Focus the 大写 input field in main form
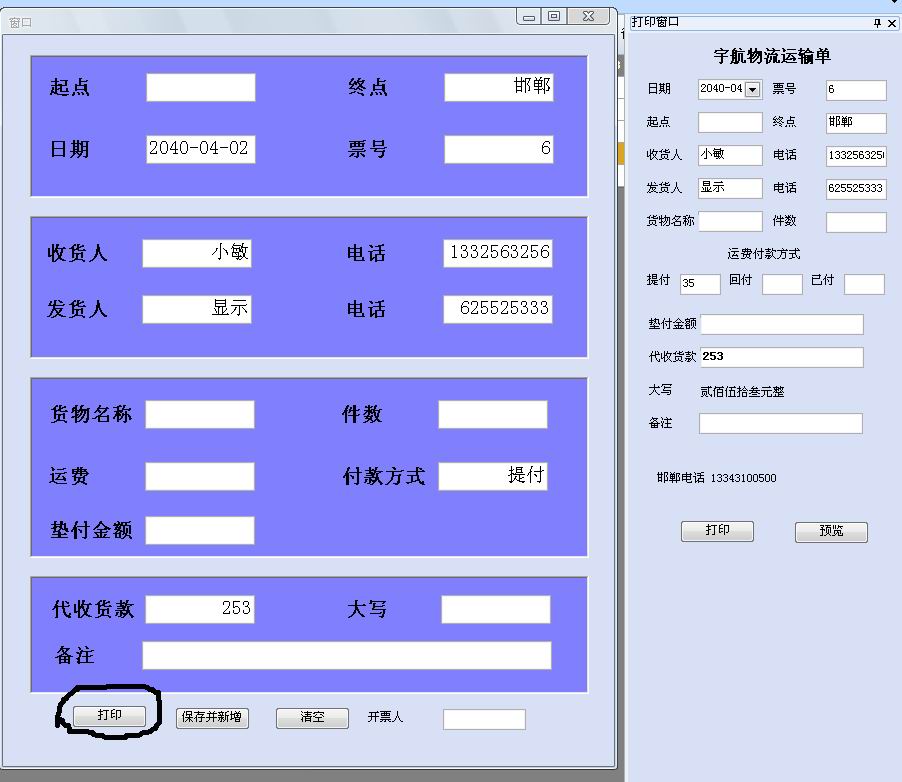This screenshot has width=902, height=782. [496, 609]
